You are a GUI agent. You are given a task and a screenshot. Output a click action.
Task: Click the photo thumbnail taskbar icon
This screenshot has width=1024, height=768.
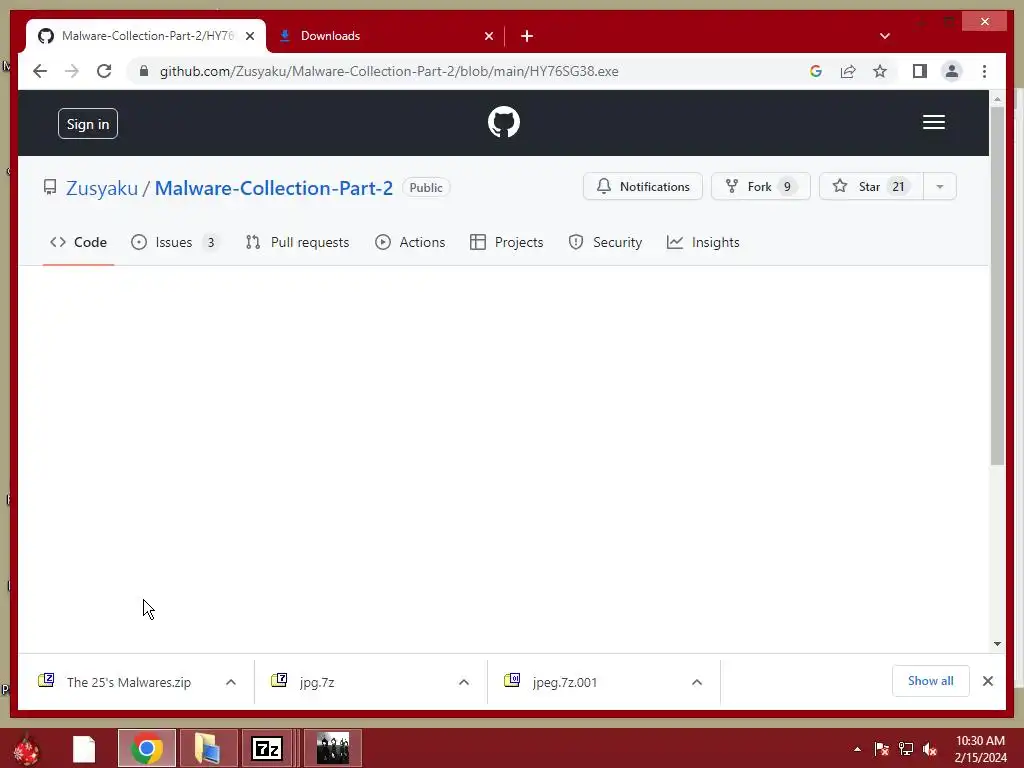(333, 748)
